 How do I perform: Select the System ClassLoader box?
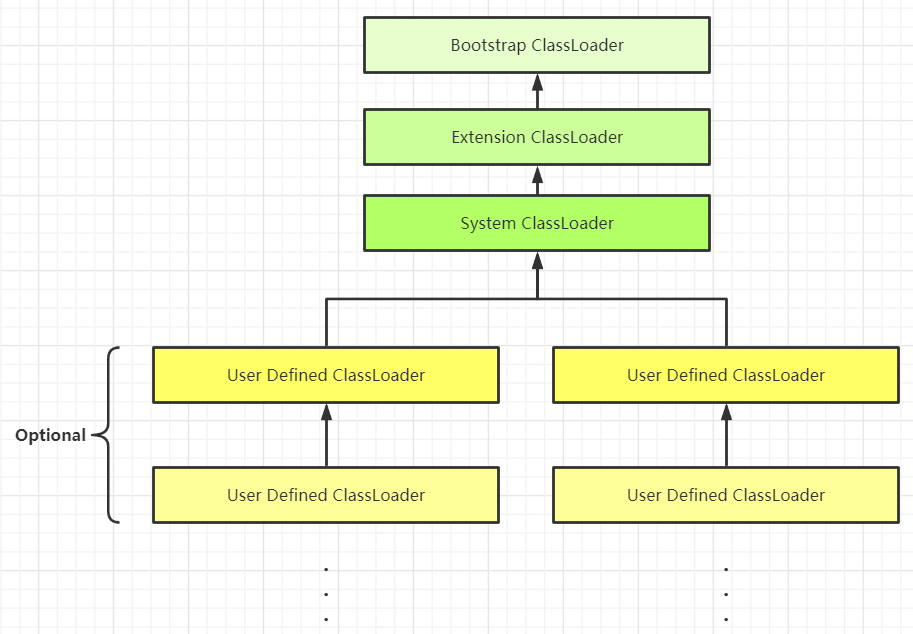[x=537, y=224]
